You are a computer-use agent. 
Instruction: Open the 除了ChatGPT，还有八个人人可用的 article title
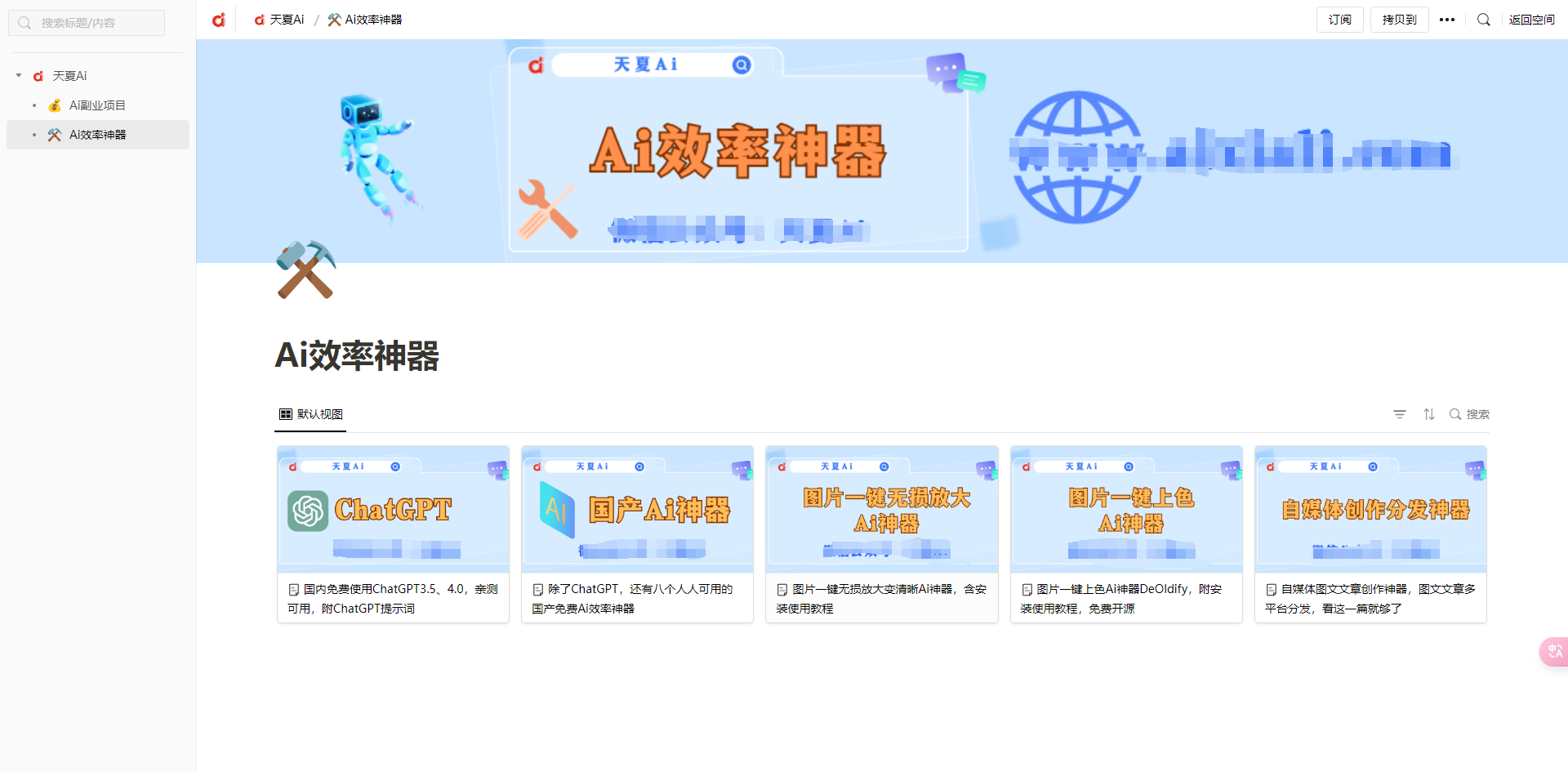point(633,599)
